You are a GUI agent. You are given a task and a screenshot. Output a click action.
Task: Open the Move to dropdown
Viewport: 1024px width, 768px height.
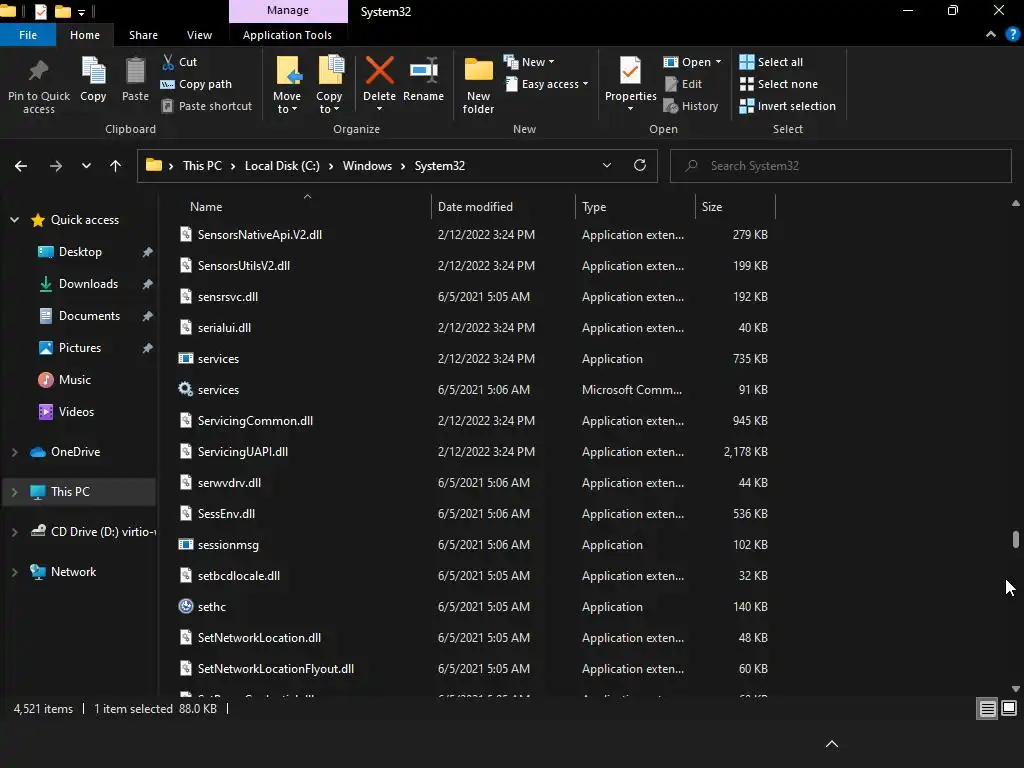tap(287, 103)
